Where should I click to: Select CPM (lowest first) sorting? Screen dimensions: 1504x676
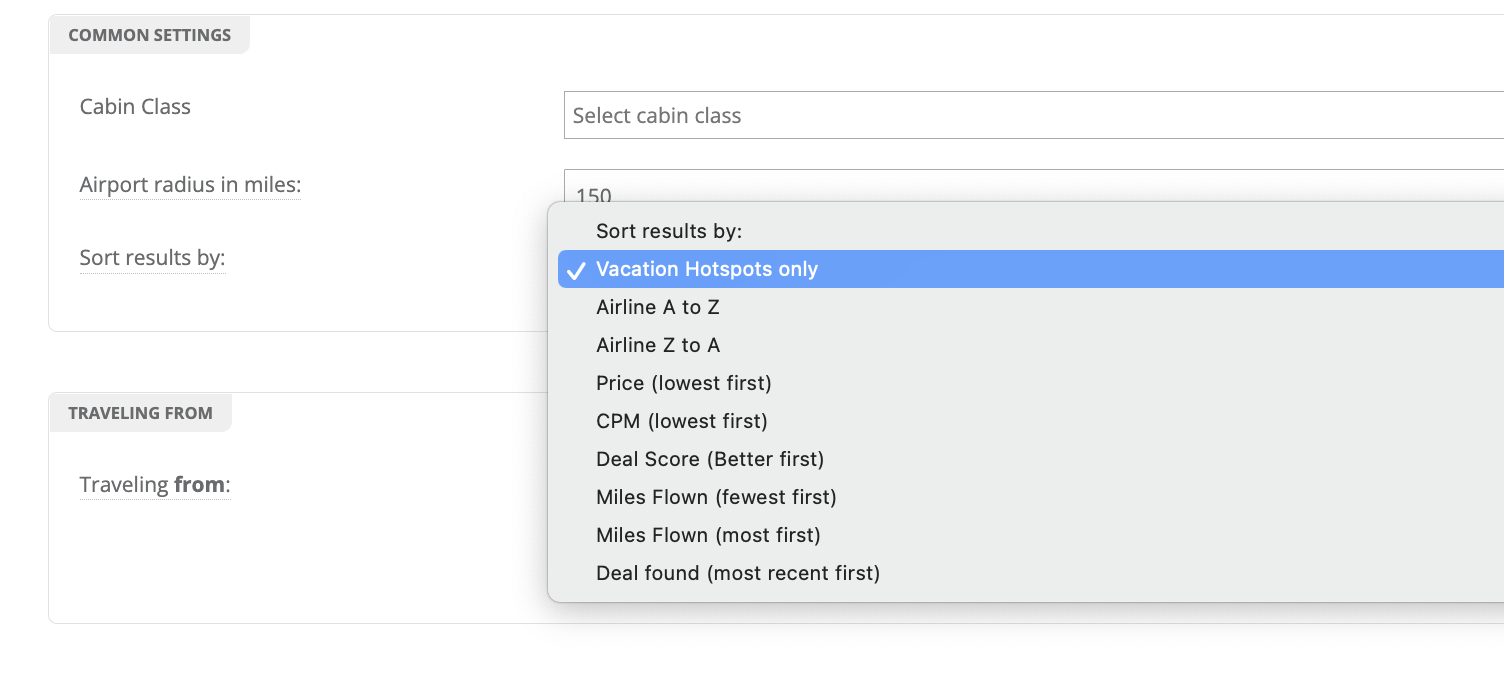pyautogui.click(x=681, y=421)
